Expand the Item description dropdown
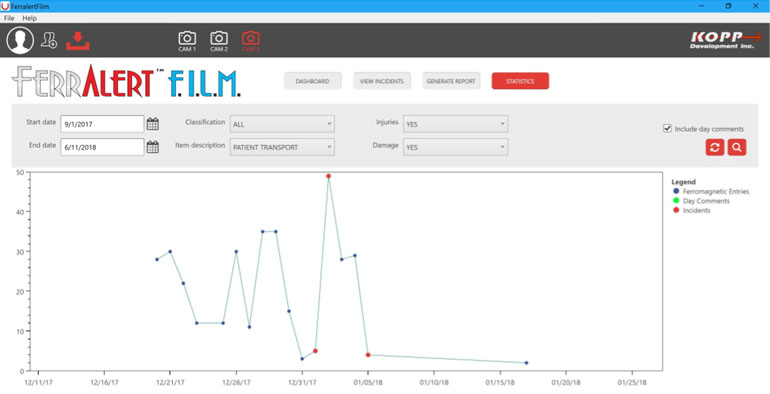The width and height of the screenshot is (770, 394). coord(282,147)
